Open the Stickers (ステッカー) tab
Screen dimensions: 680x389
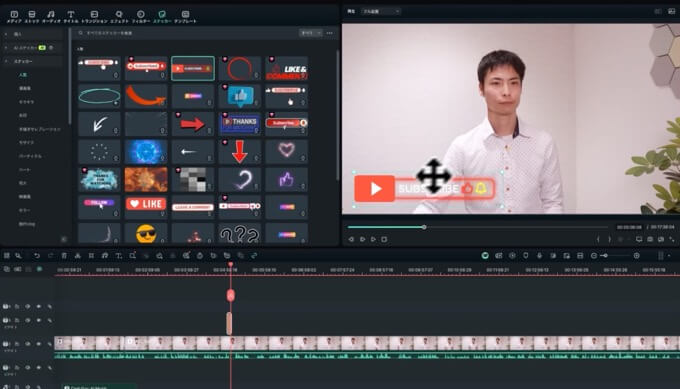coord(162,17)
